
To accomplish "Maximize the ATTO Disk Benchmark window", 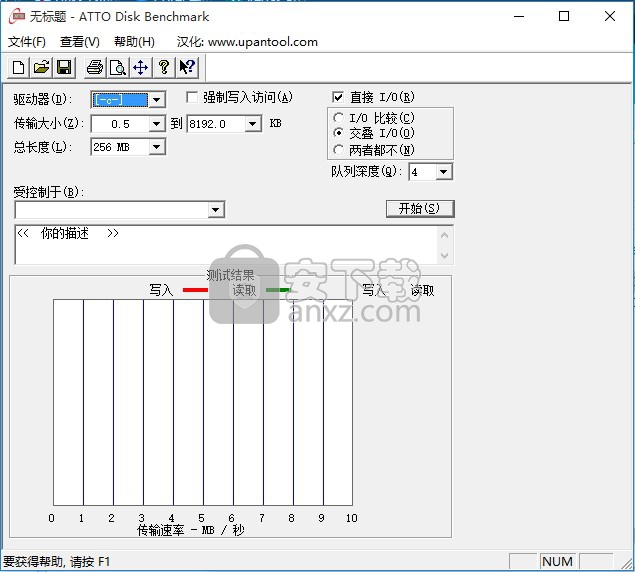I will pos(564,17).
